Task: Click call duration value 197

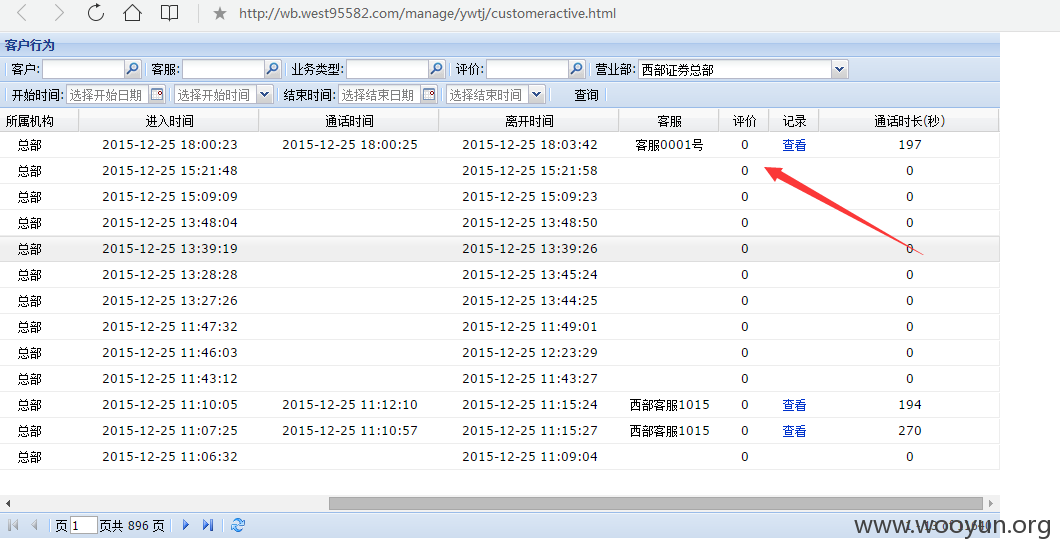Action: click(910, 145)
